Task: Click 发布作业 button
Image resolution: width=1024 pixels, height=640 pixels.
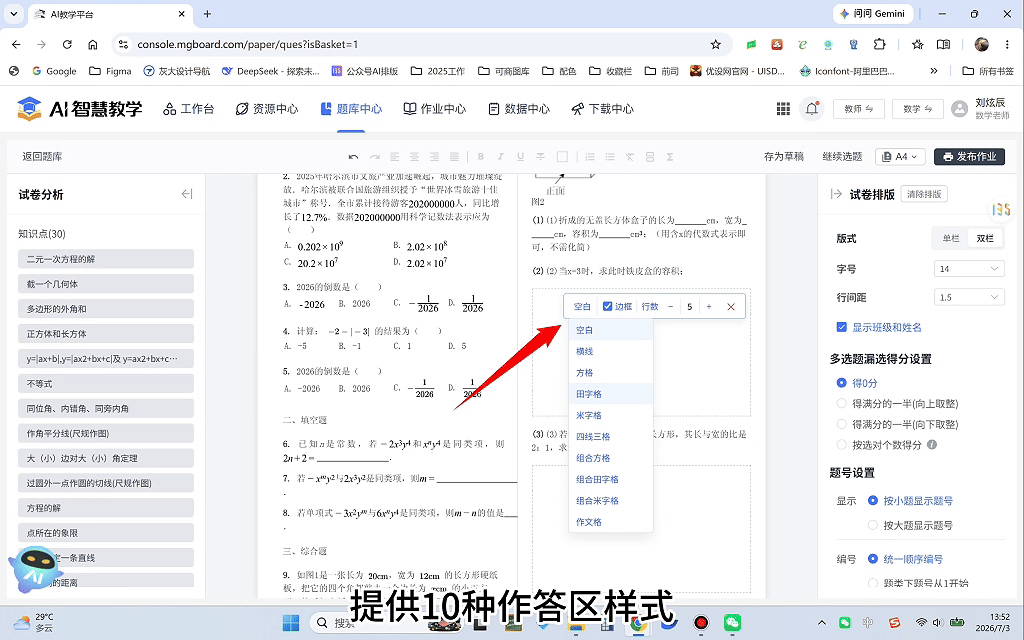Action: pyautogui.click(x=969, y=157)
